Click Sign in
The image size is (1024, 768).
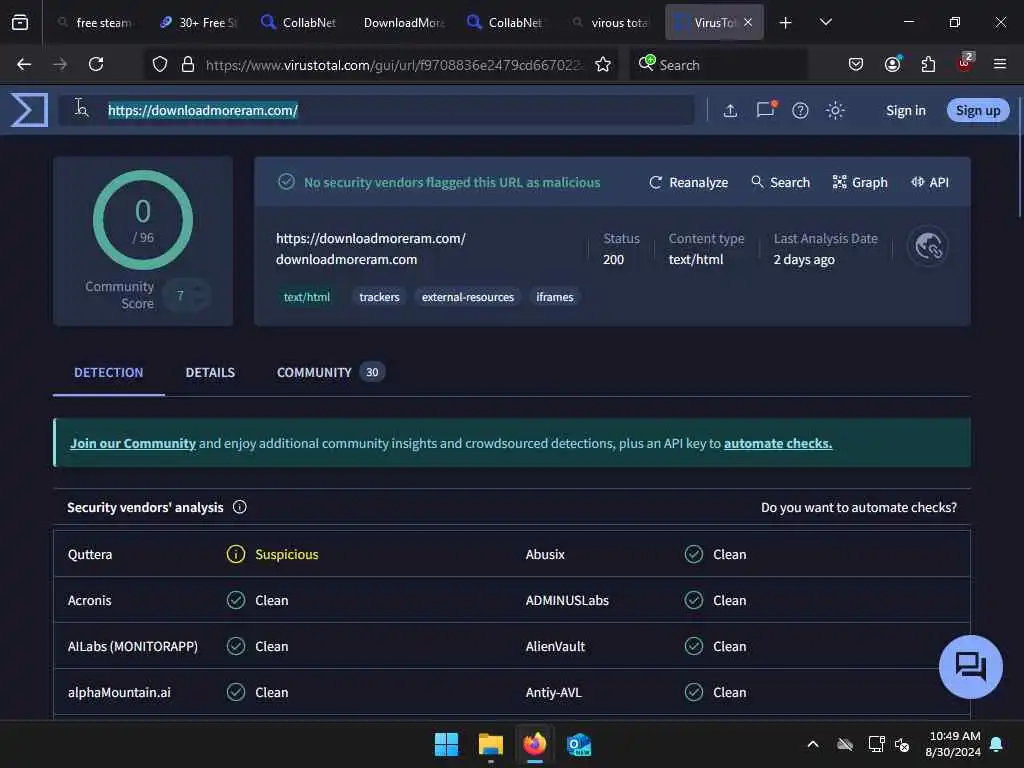(x=906, y=110)
